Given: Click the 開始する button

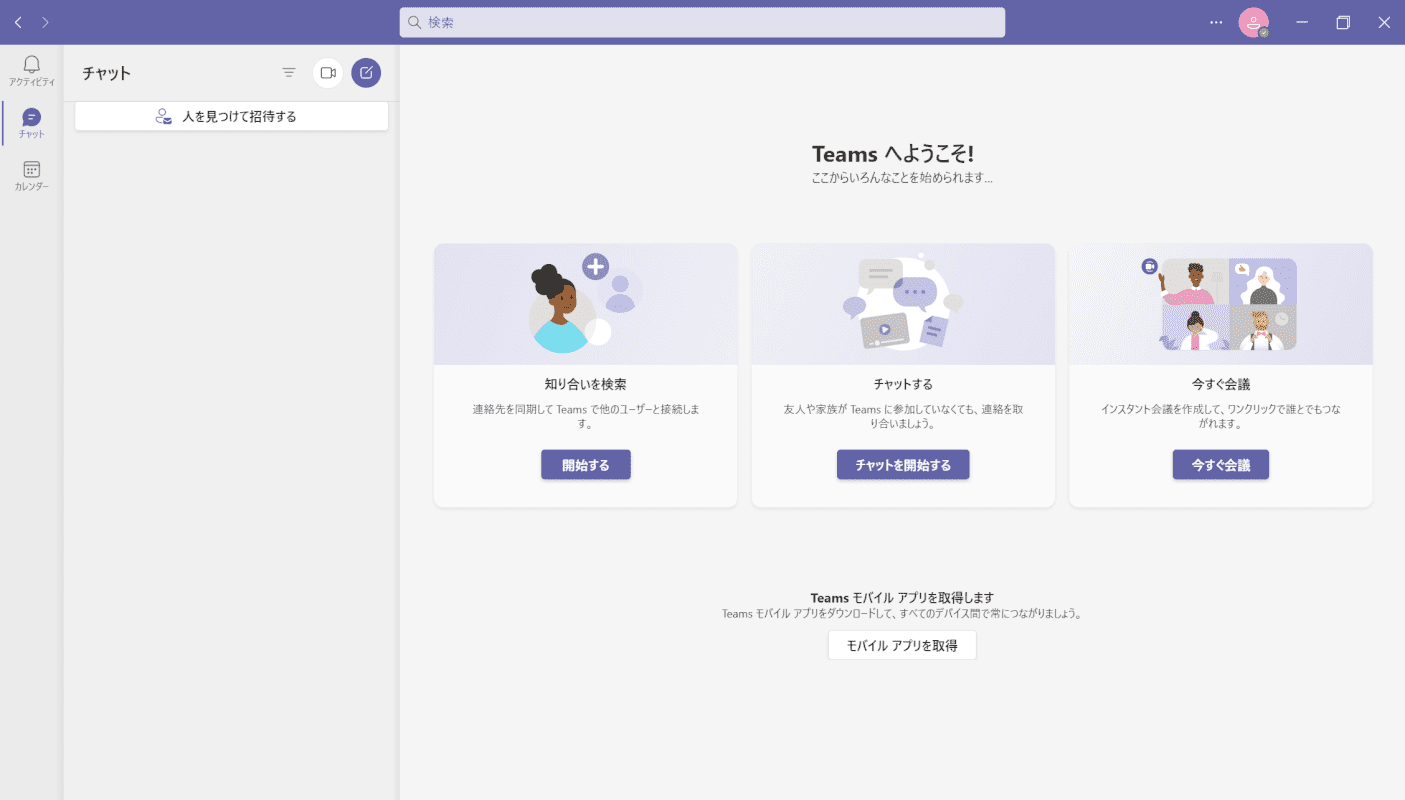Looking at the screenshot, I should pos(586,465).
